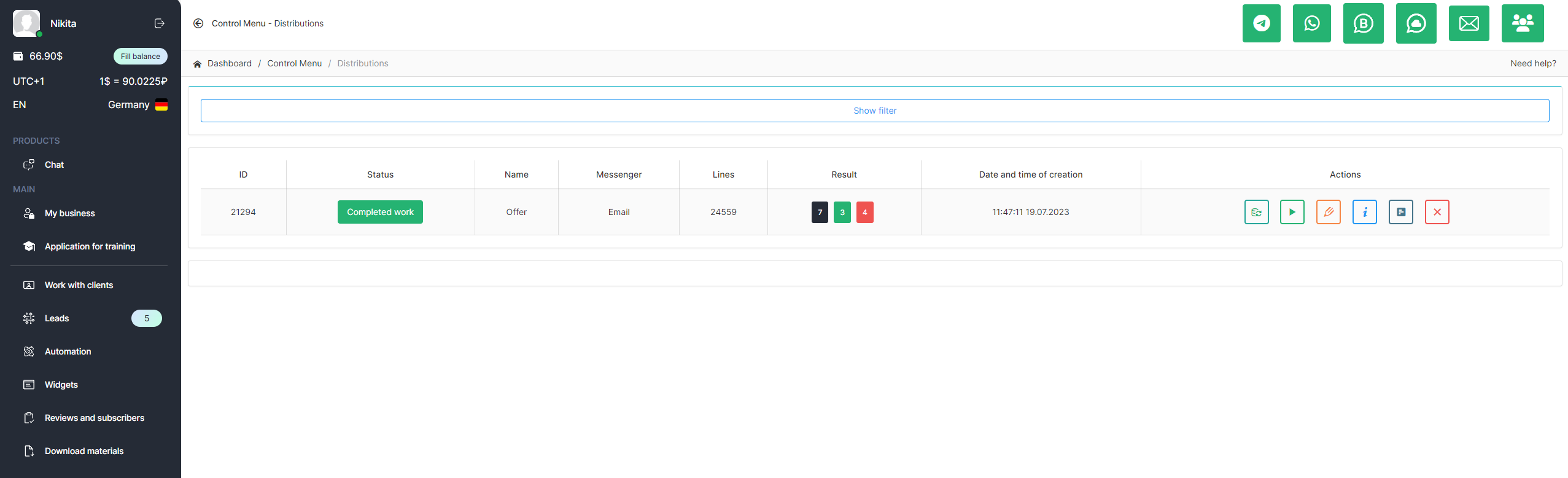Click the red result badge showing 4
The width and height of the screenshot is (1568, 478).
(864, 212)
